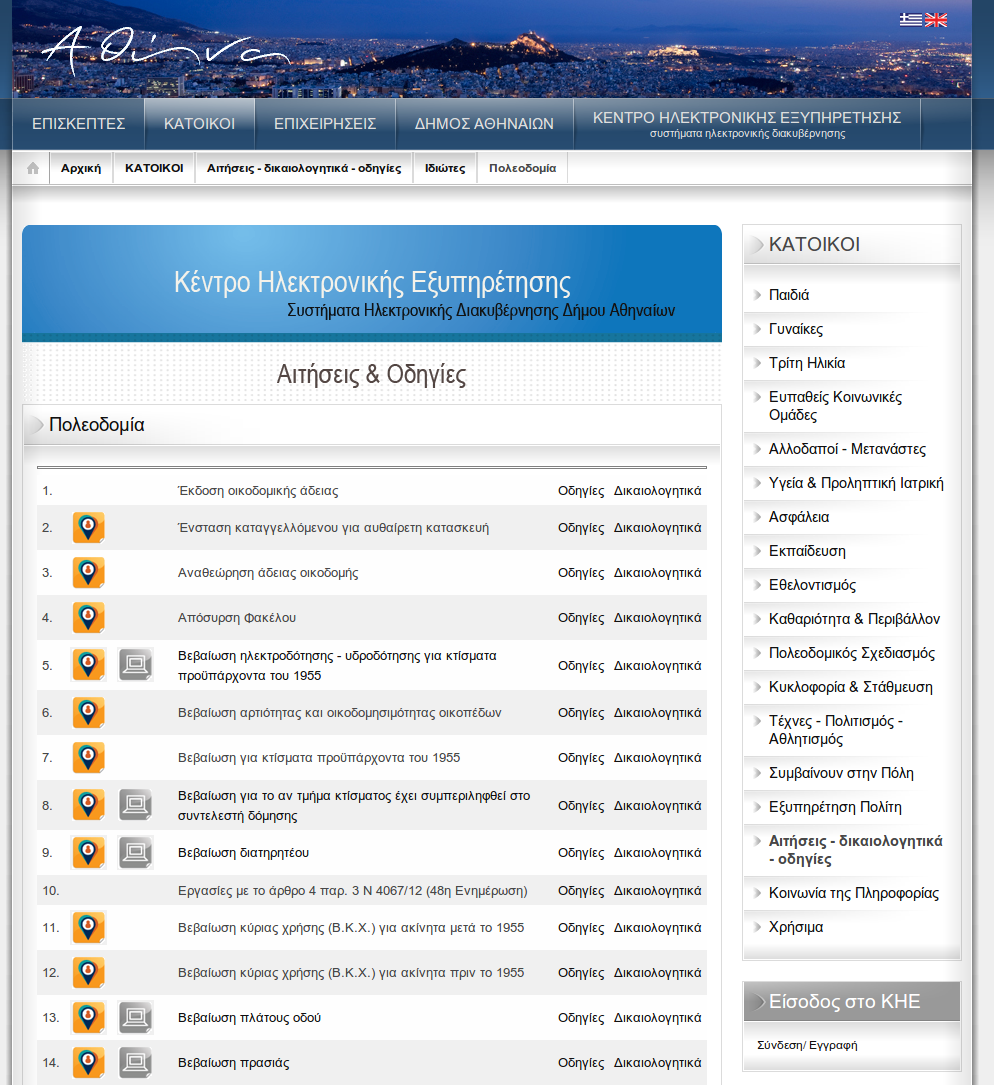Click the home icon in the breadcrumb
The height and width of the screenshot is (1085, 994).
(x=33, y=168)
